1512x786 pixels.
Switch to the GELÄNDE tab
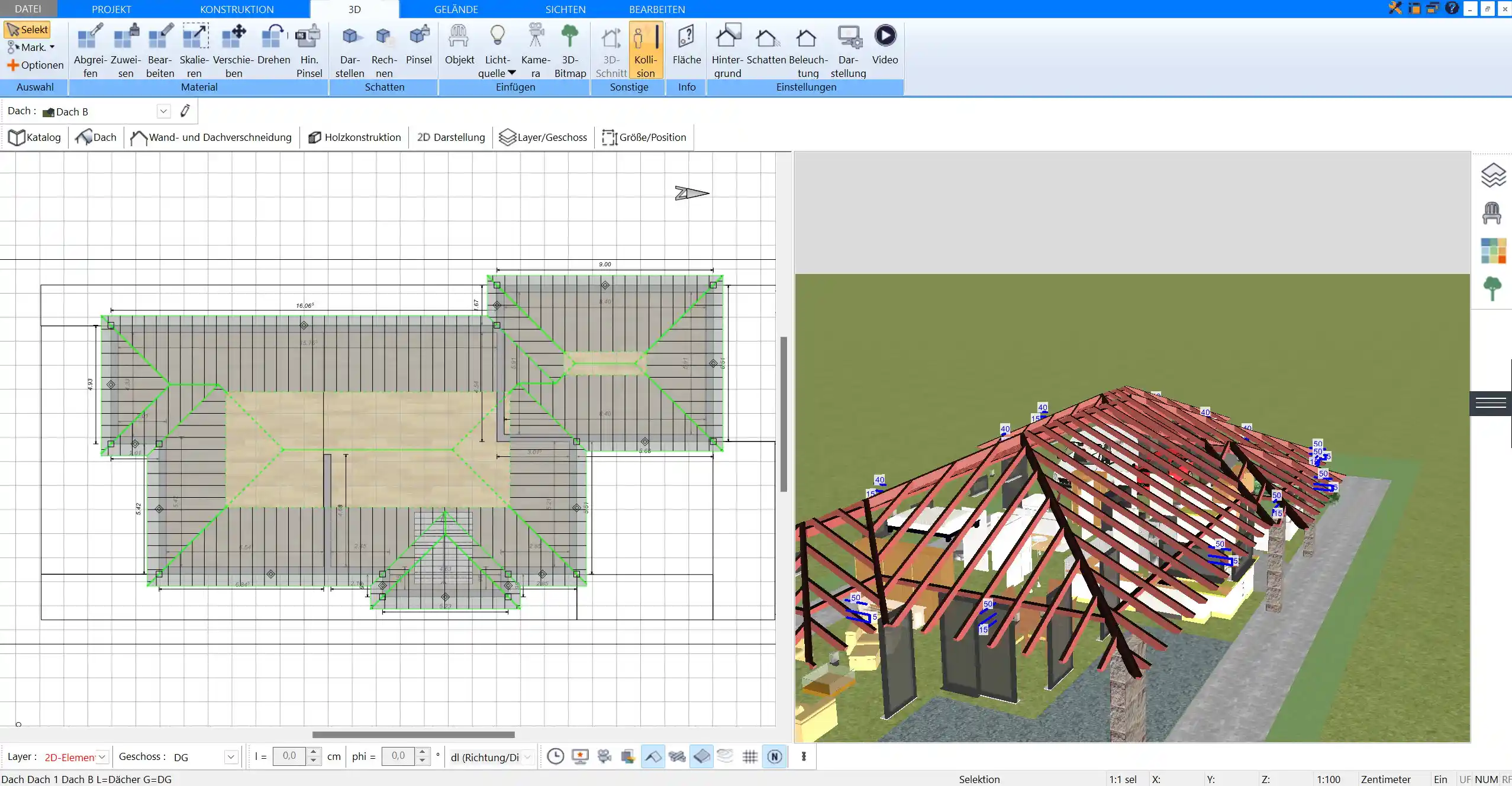(x=456, y=9)
